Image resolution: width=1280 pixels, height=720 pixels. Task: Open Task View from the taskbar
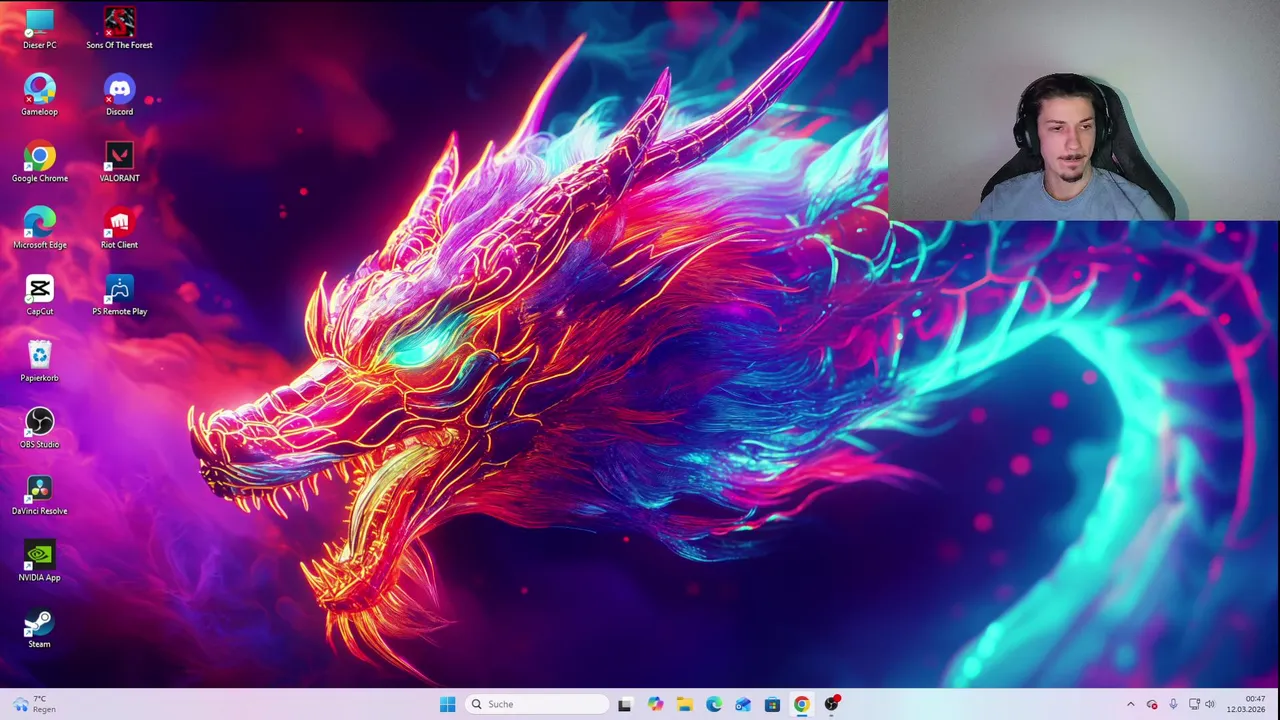[x=625, y=704]
